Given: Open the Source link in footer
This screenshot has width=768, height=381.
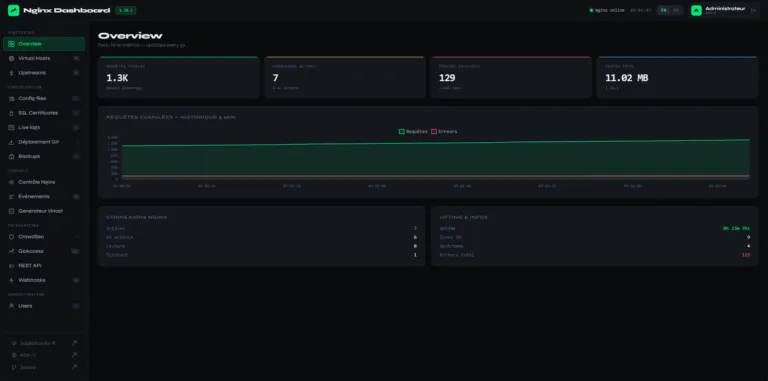Looking at the screenshot, I should click(x=44, y=367).
